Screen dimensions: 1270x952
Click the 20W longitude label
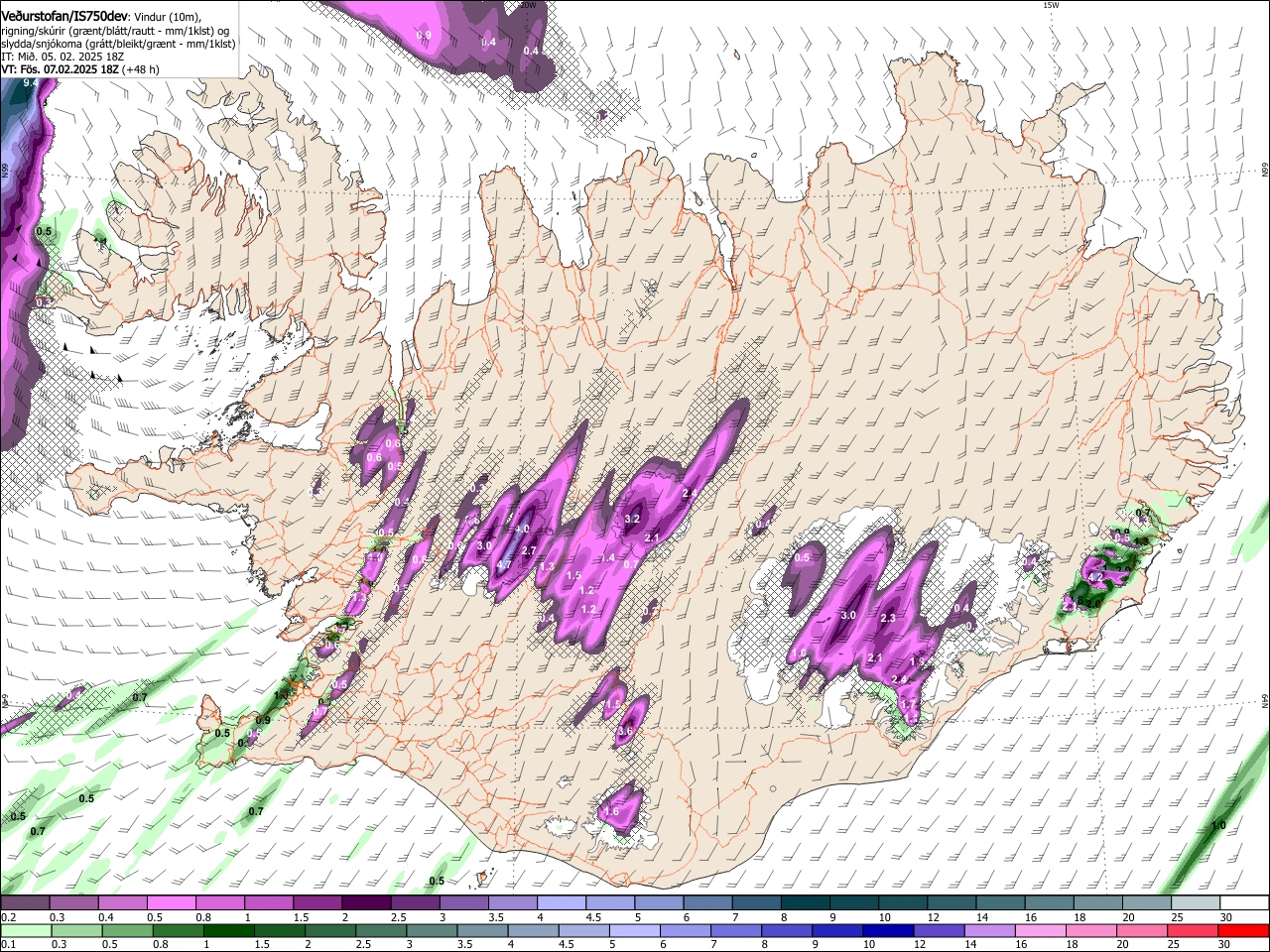pos(527,5)
